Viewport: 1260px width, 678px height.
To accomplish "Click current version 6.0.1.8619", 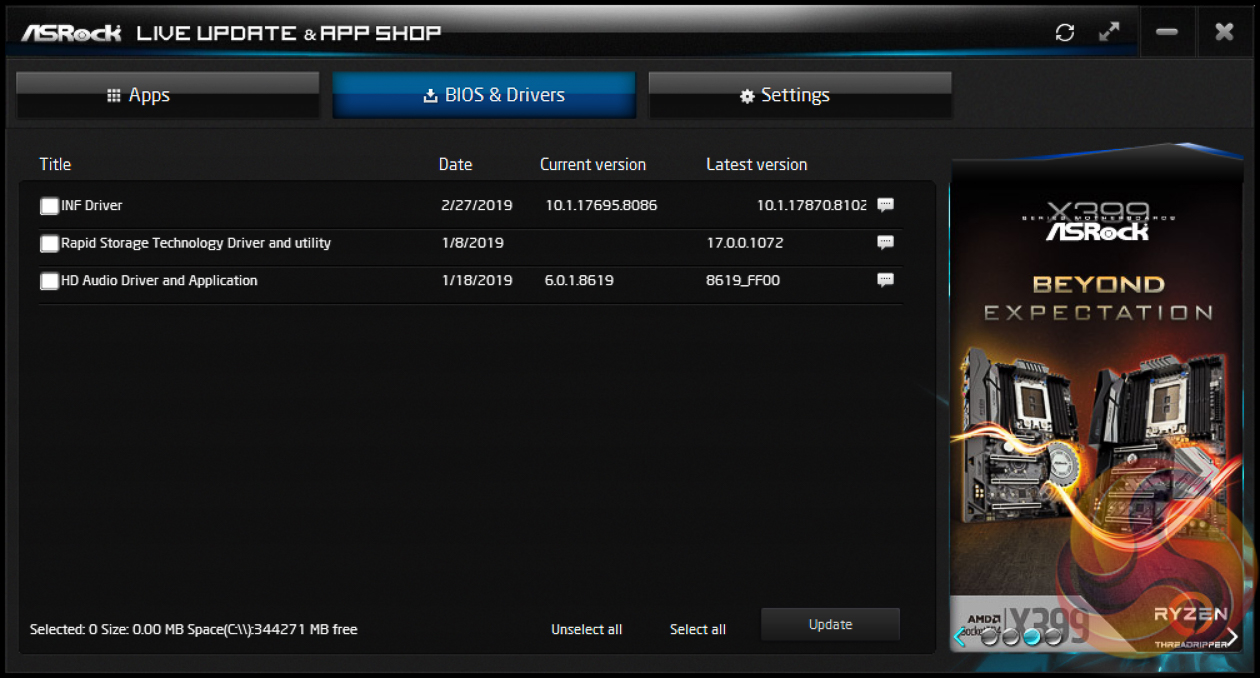I will 579,281.
